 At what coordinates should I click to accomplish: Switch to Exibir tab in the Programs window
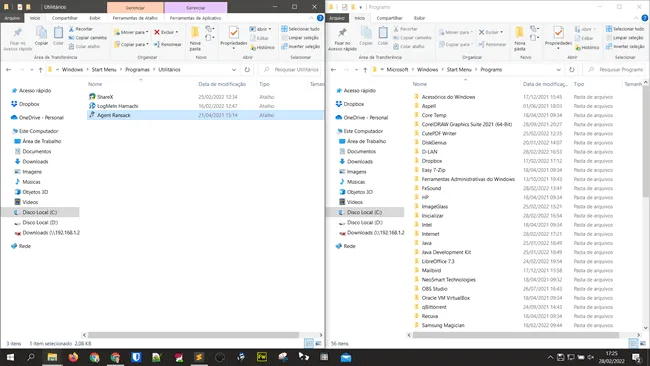click(x=420, y=18)
